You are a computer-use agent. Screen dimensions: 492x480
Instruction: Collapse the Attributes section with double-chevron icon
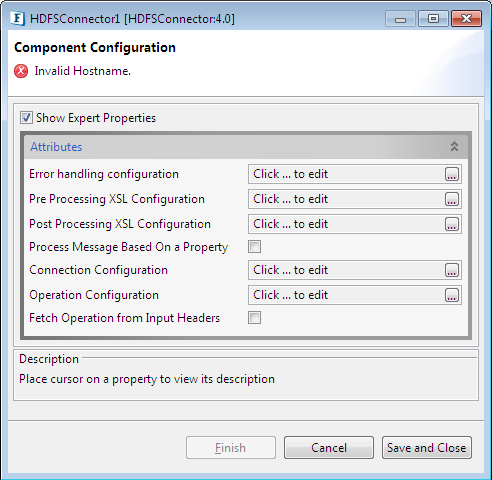(454, 146)
